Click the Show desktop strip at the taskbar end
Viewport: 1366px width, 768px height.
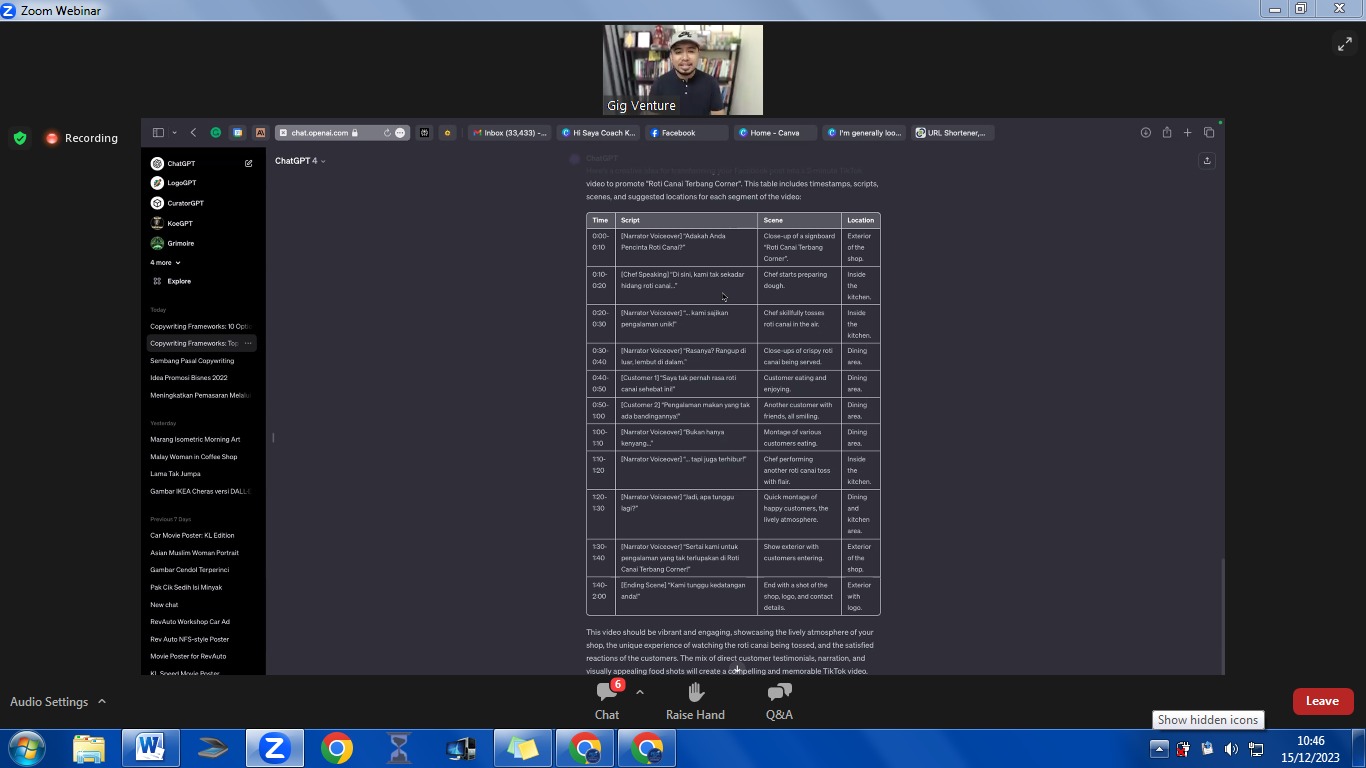point(1358,749)
